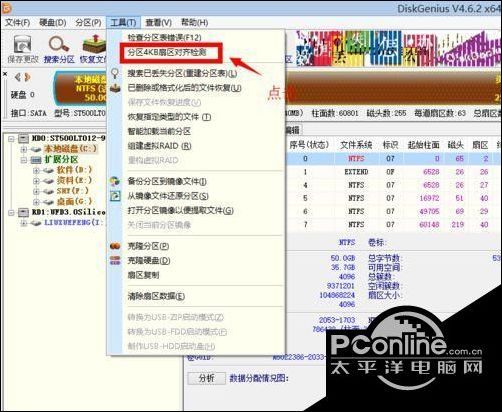Screen dimensions: 502x412
Task: Select 桌面(G:) in the disk tree
Action: click(74, 201)
